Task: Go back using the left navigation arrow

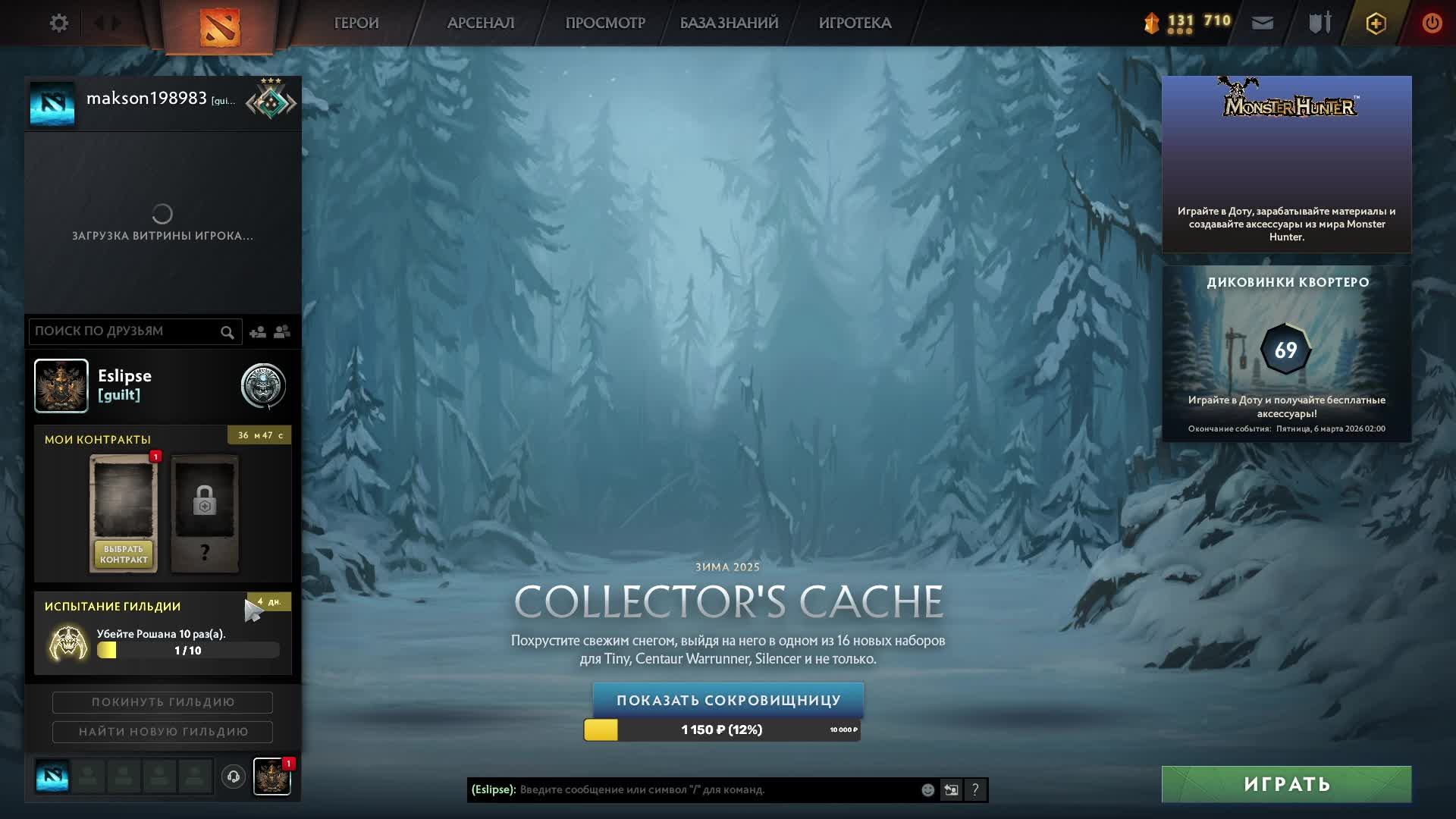Action: point(99,24)
